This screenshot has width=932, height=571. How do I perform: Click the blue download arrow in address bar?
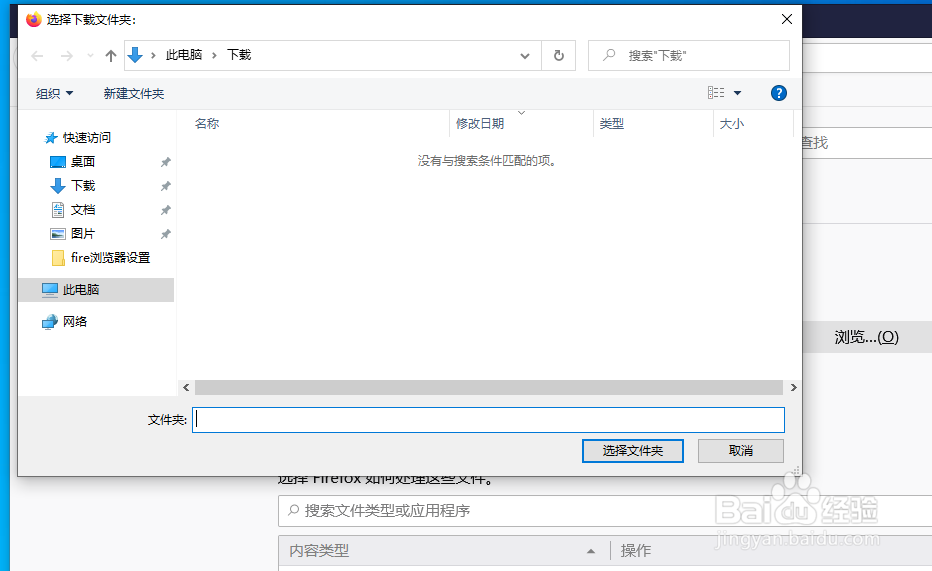coord(135,55)
